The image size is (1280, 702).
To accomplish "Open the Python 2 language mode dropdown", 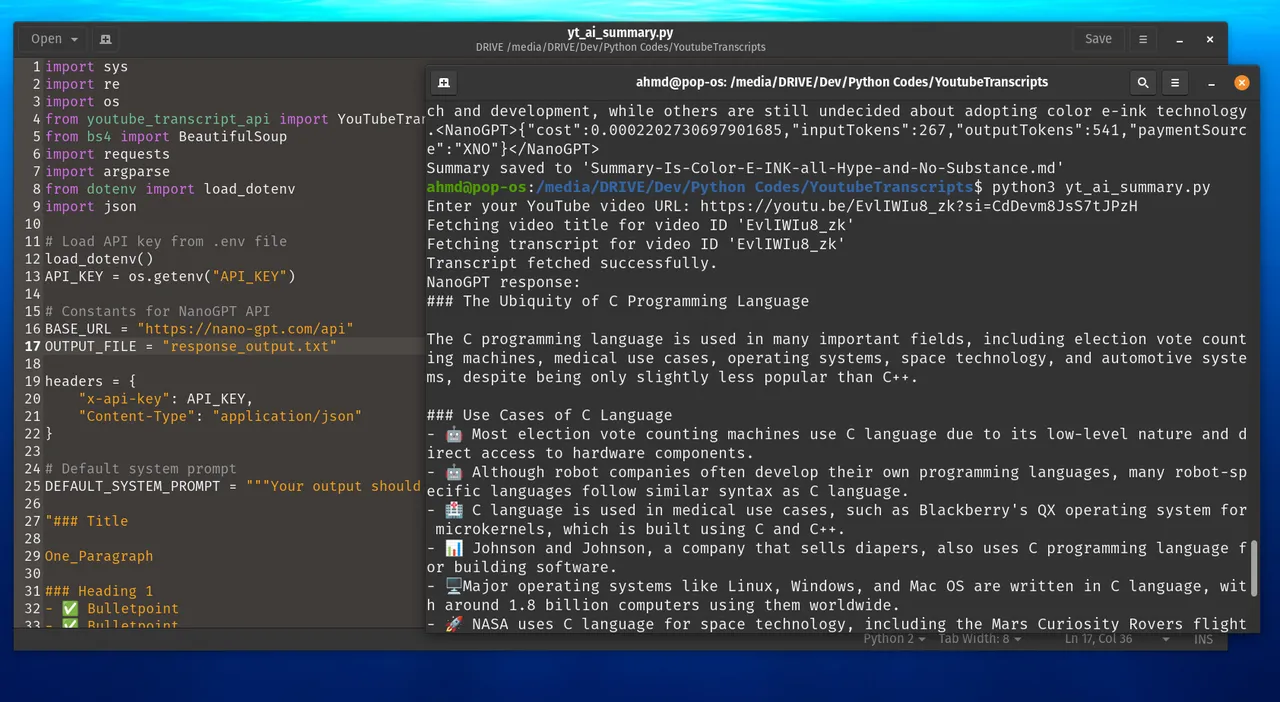I will tap(891, 638).
